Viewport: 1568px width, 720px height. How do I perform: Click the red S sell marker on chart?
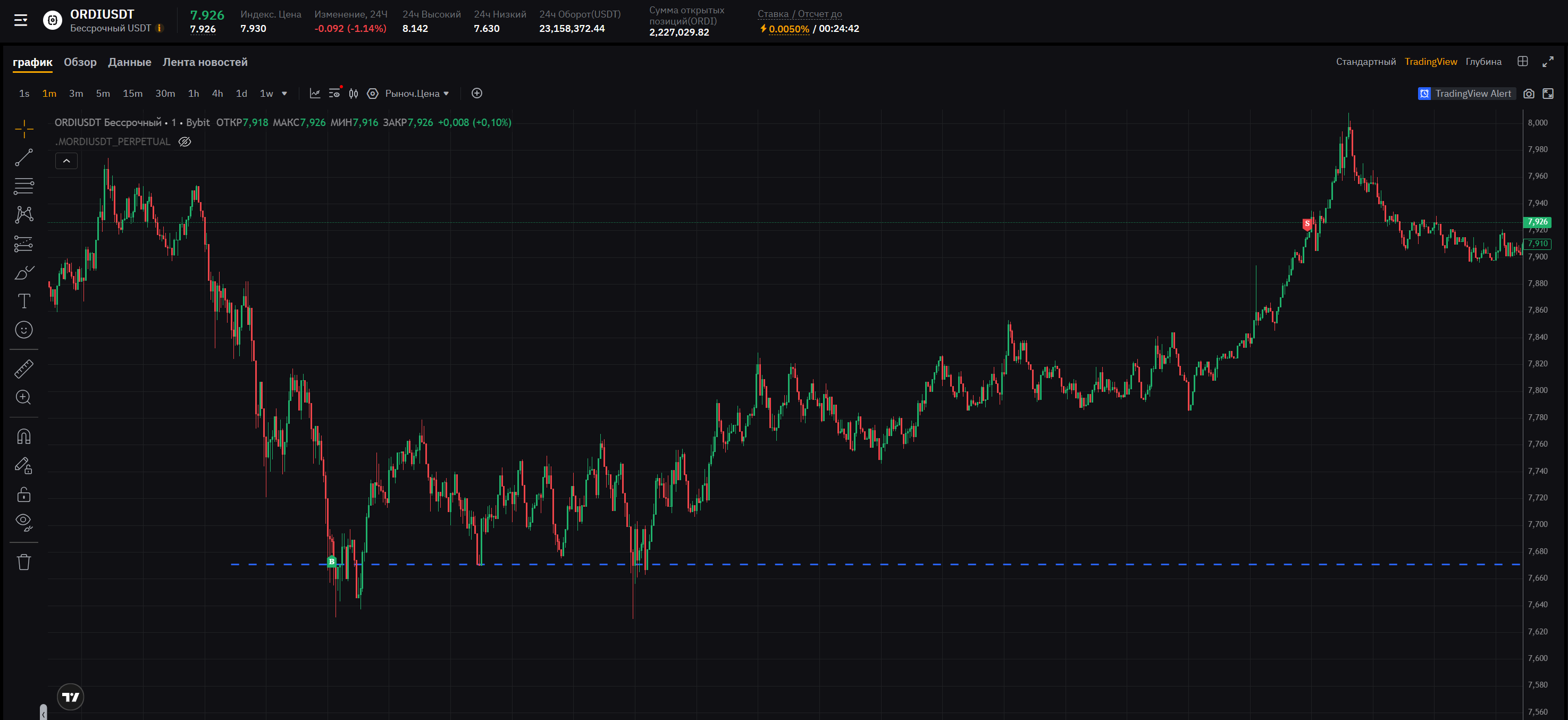tap(1306, 224)
